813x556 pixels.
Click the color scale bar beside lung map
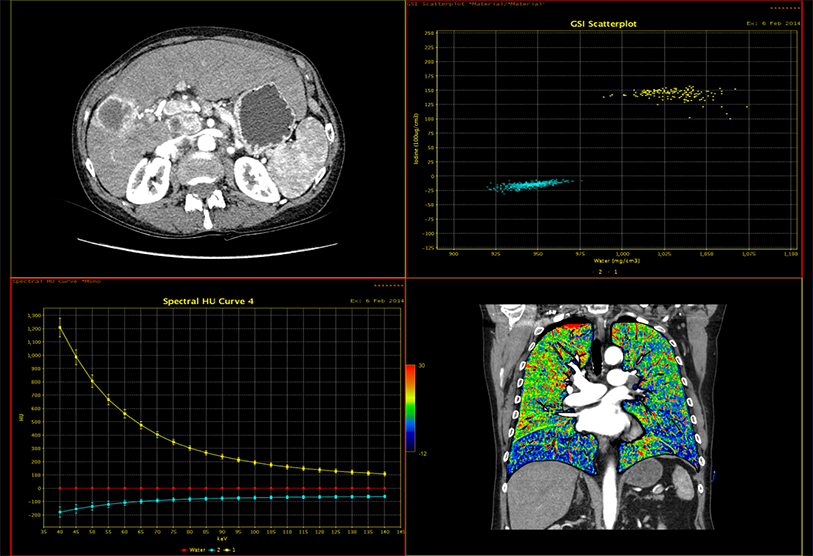(410, 408)
